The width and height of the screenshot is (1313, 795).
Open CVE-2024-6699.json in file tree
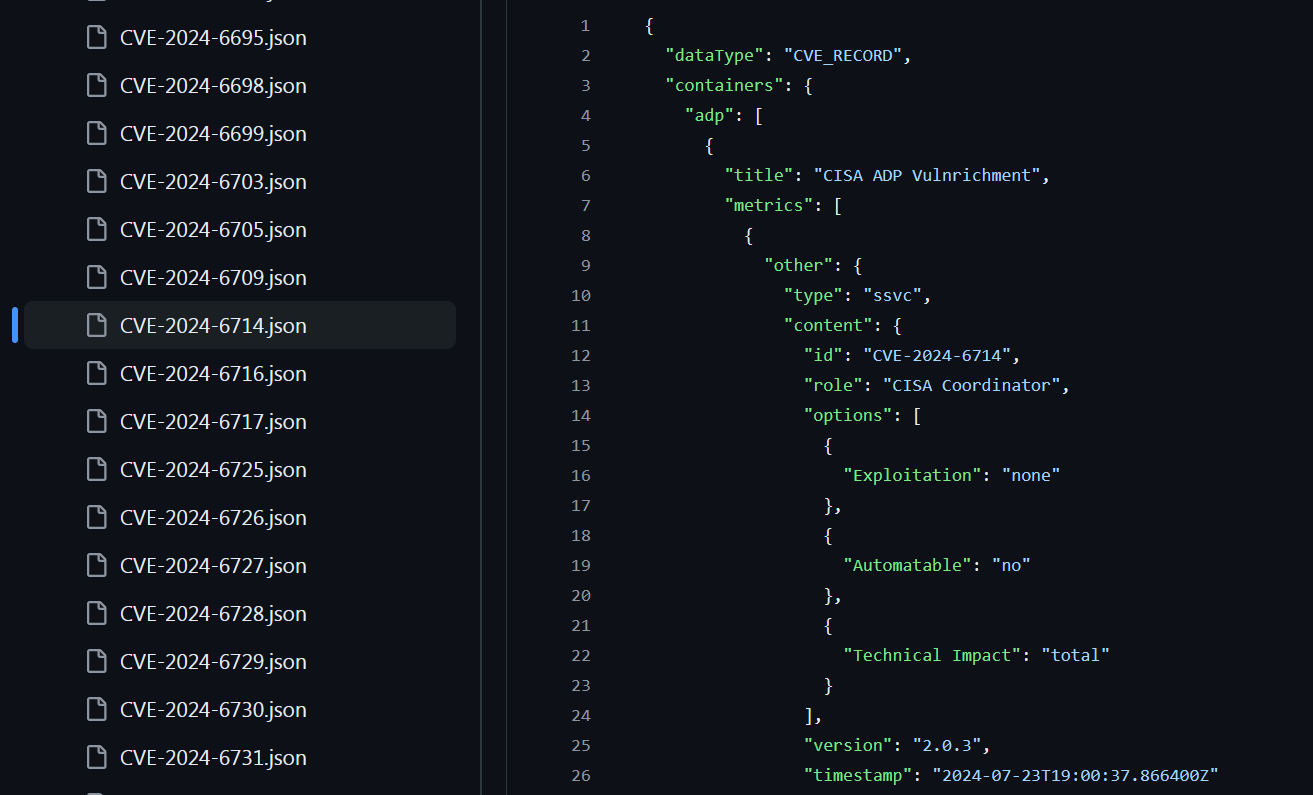[213, 134]
